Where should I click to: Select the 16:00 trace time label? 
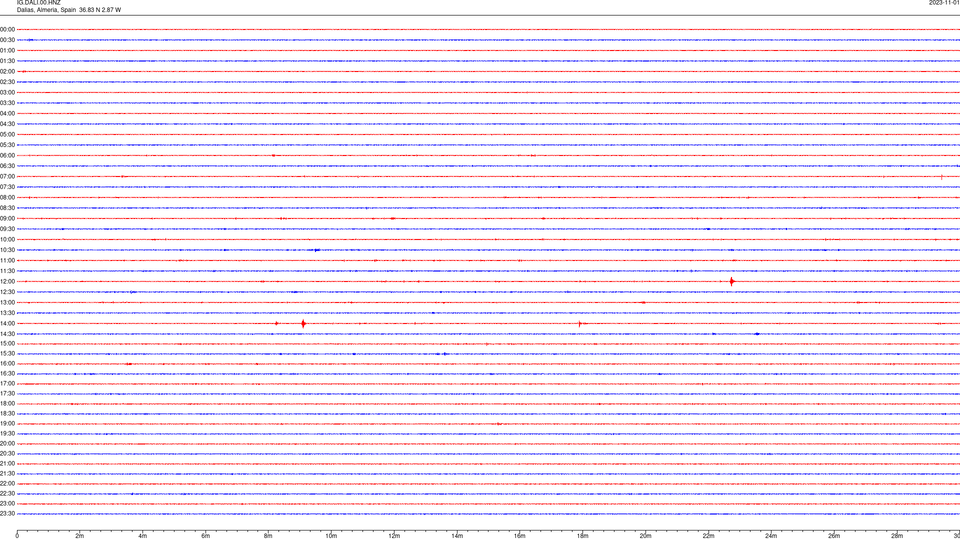7,364
